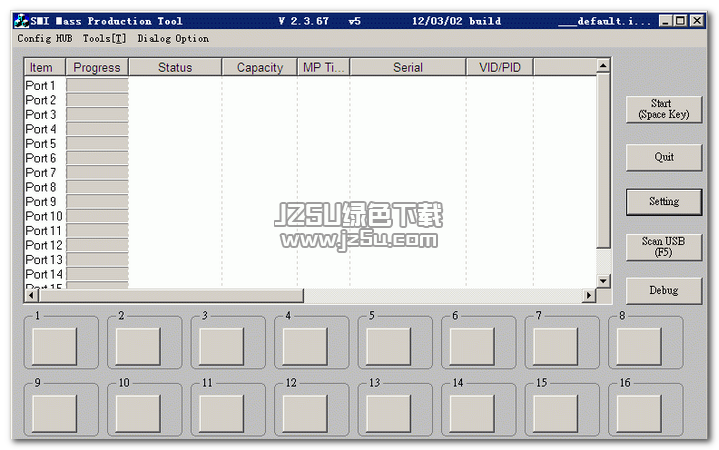The height and width of the screenshot is (450, 719).
Task: Select the Port 6 row
Action: pos(310,158)
